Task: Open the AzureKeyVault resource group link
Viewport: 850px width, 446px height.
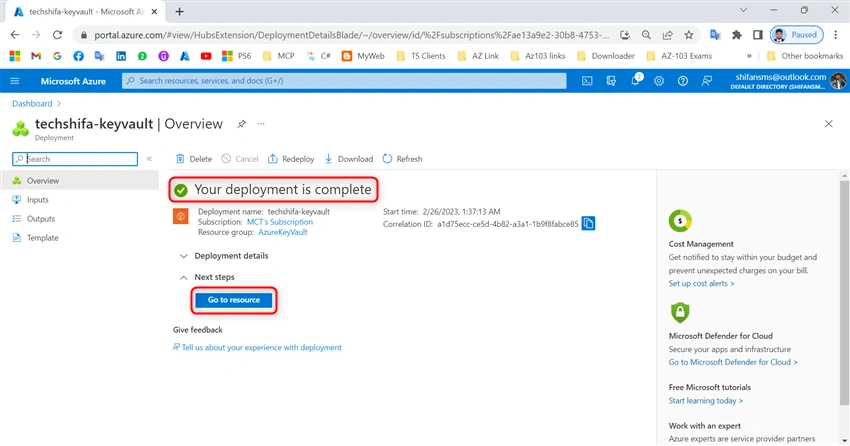Action: pos(283,232)
